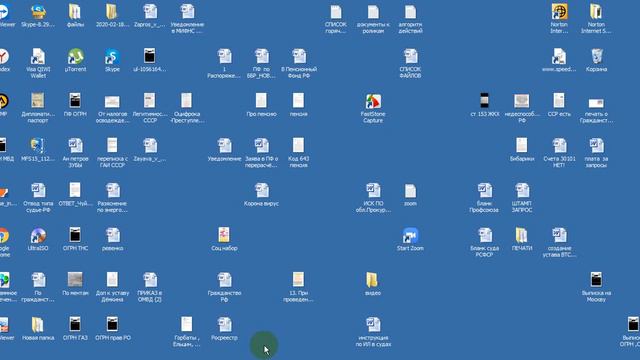Open печать о Гражданст file
640x360 pixels.
pyautogui.click(x=596, y=104)
